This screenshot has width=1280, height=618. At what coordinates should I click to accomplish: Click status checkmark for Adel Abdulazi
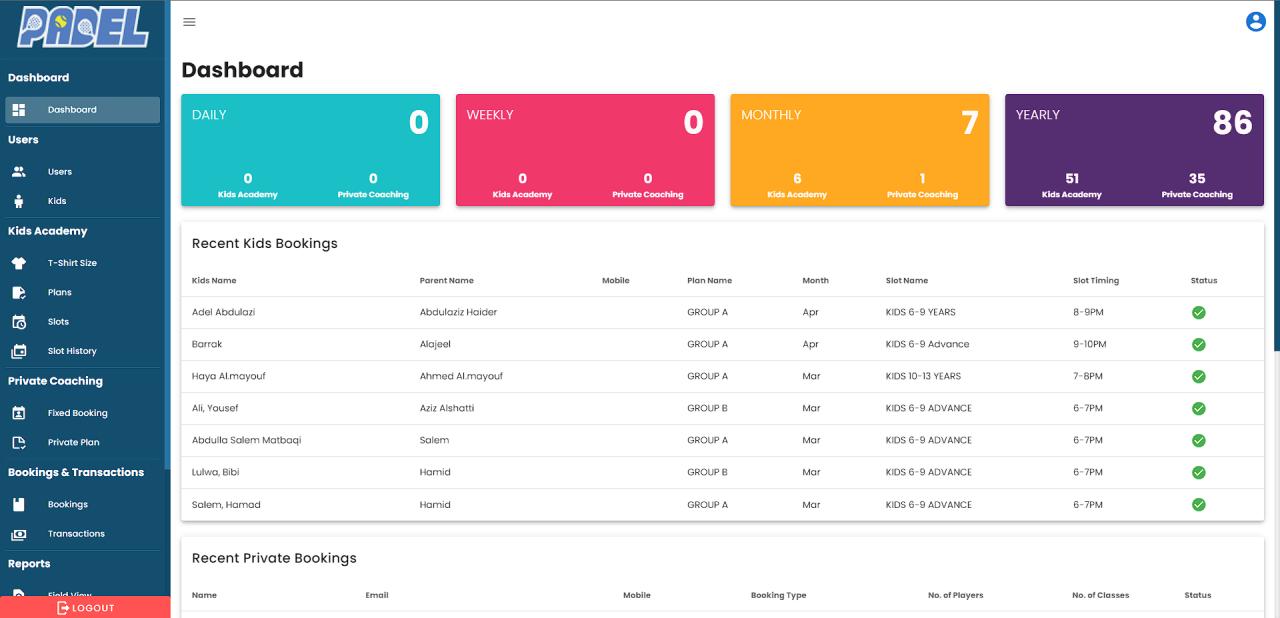[x=1198, y=313]
